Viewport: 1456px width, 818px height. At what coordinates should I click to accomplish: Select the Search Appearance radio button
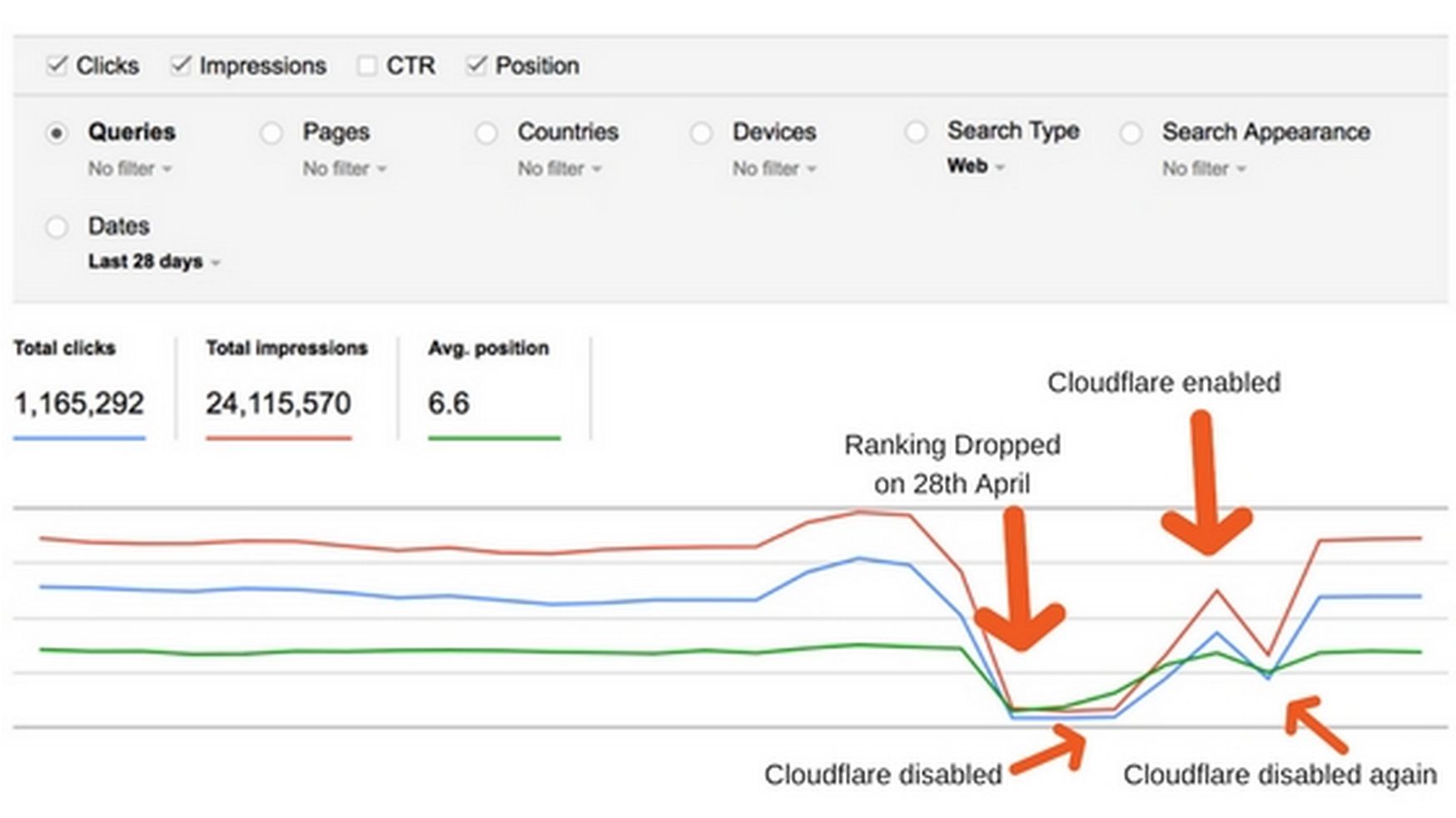coord(1131,133)
